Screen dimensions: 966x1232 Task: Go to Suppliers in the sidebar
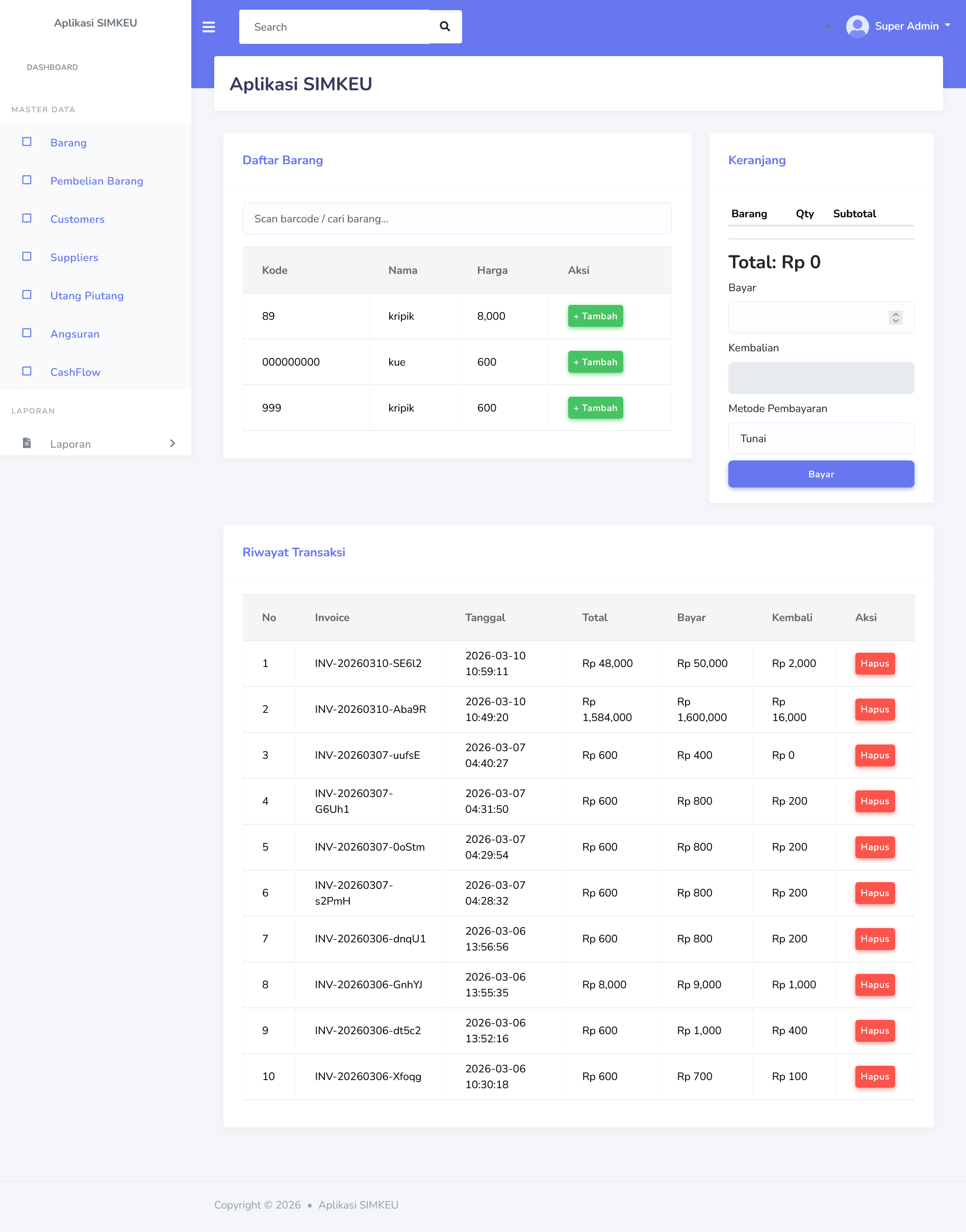74,257
